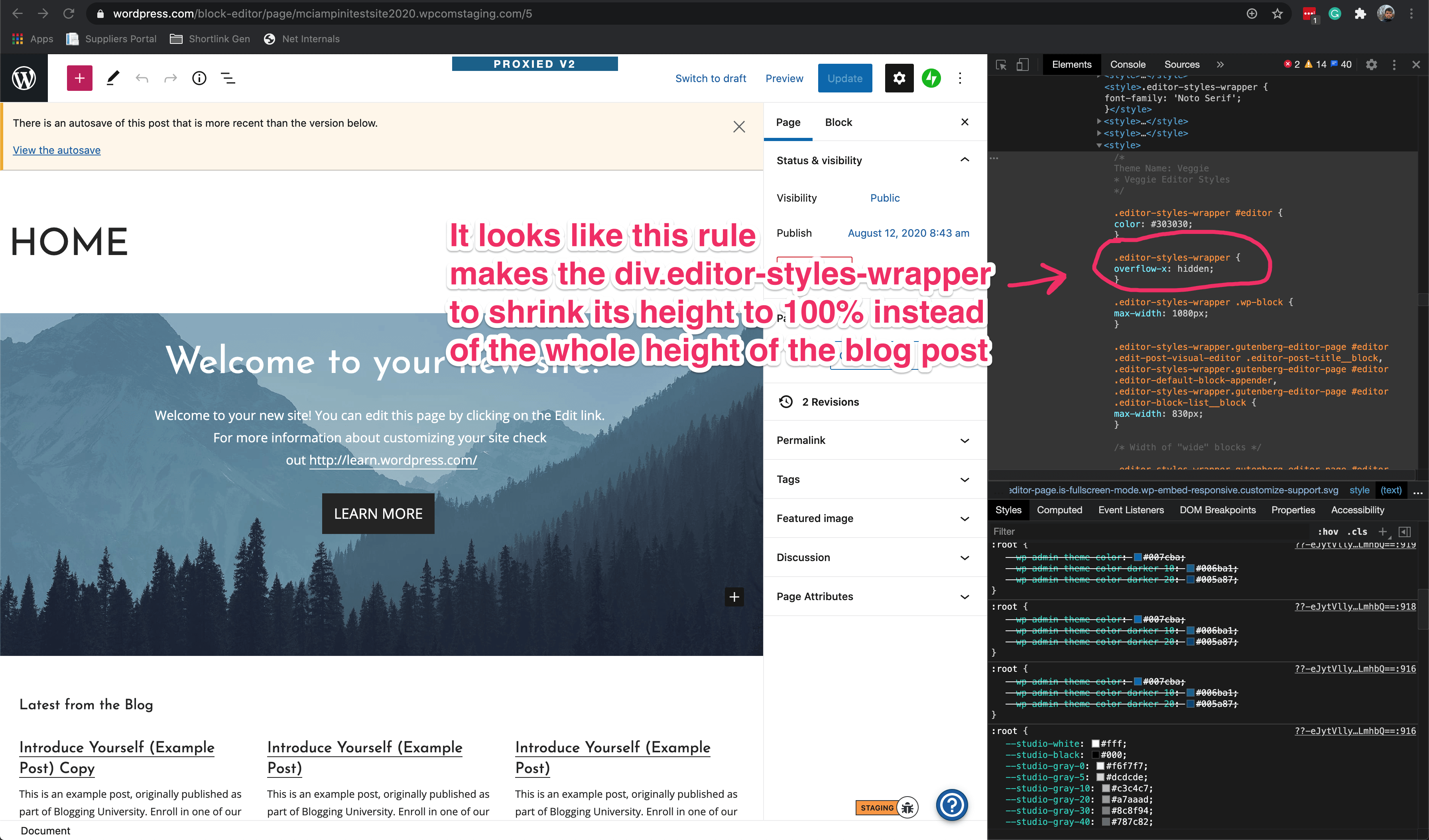This screenshot has width=1429, height=840.
Task: Open the block navigation list view
Action: pos(228,78)
